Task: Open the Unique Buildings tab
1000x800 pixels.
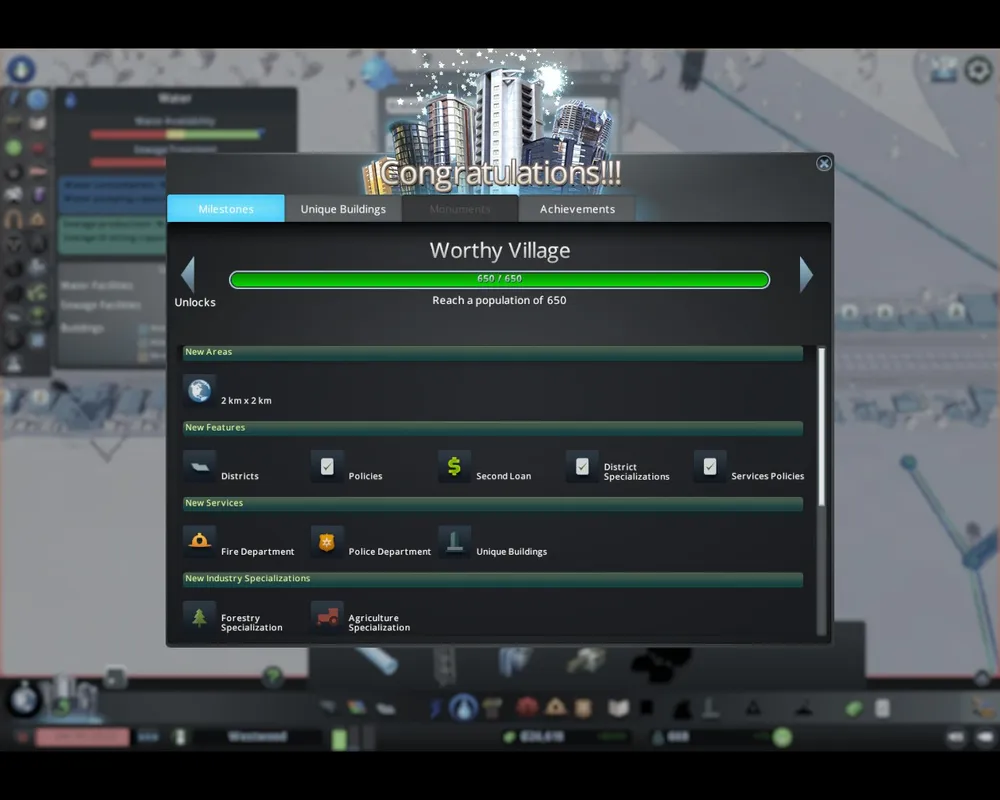Action: [343, 209]
